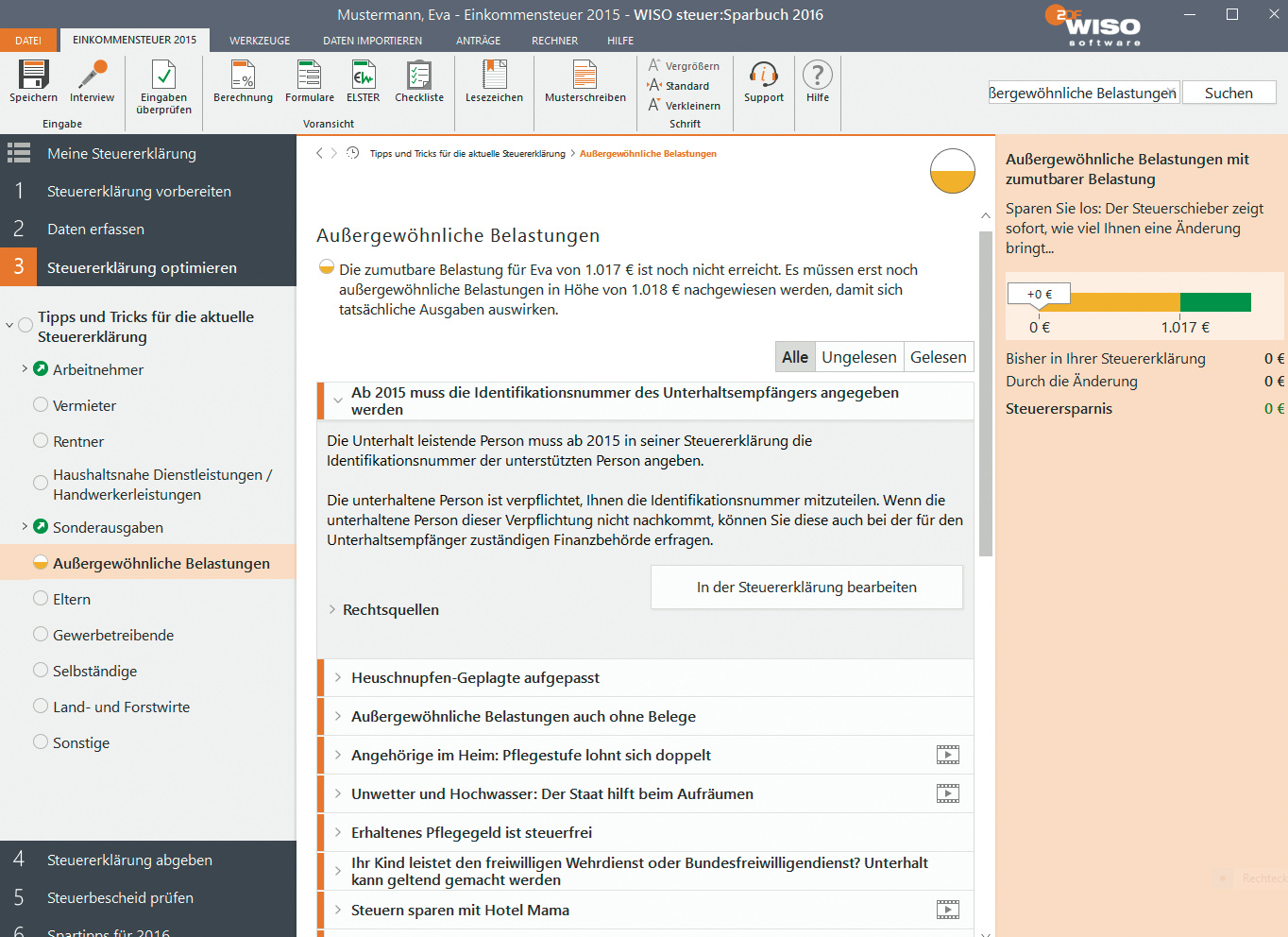1288x937 pixels.
Task: Expand the Arbeitnehmer tree node
Action: click(x=25, y=369)
